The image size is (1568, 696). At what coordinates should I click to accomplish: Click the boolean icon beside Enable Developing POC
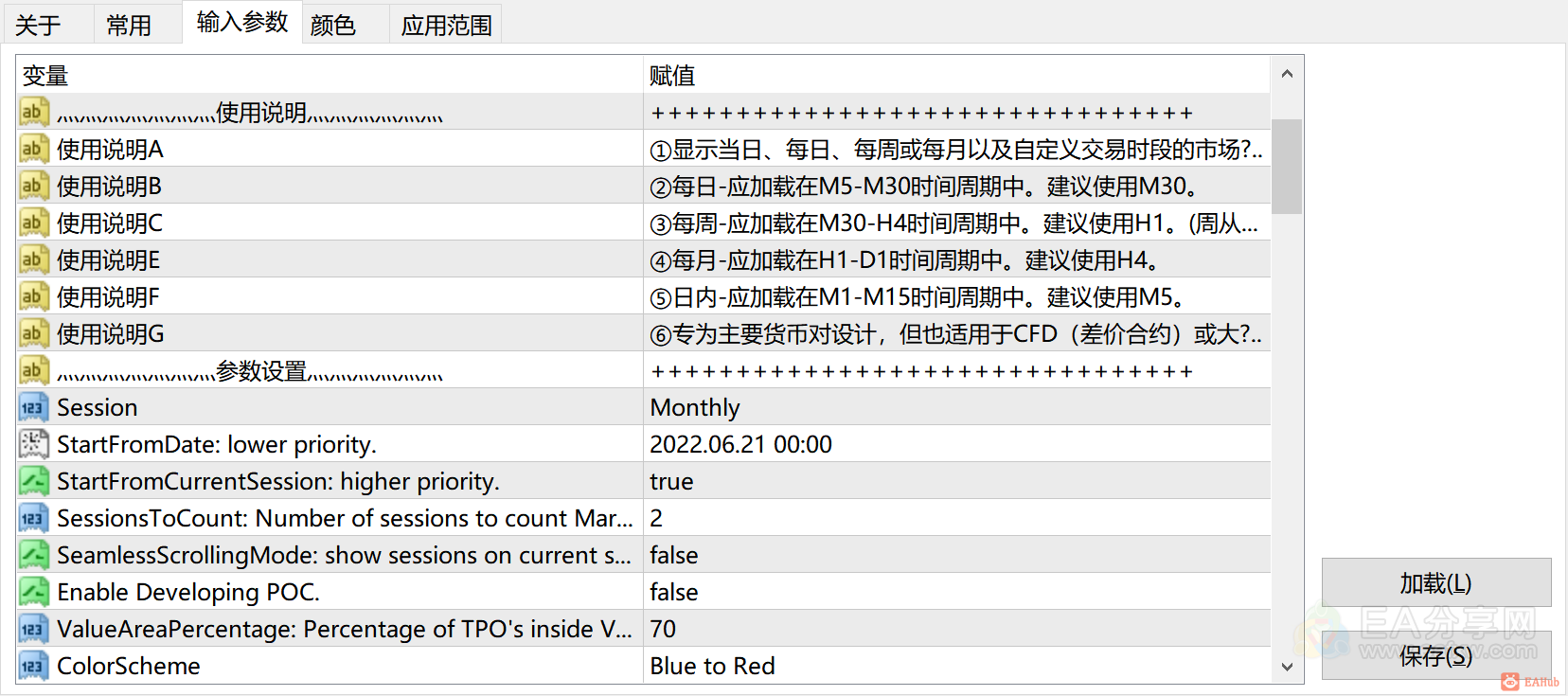33,591
